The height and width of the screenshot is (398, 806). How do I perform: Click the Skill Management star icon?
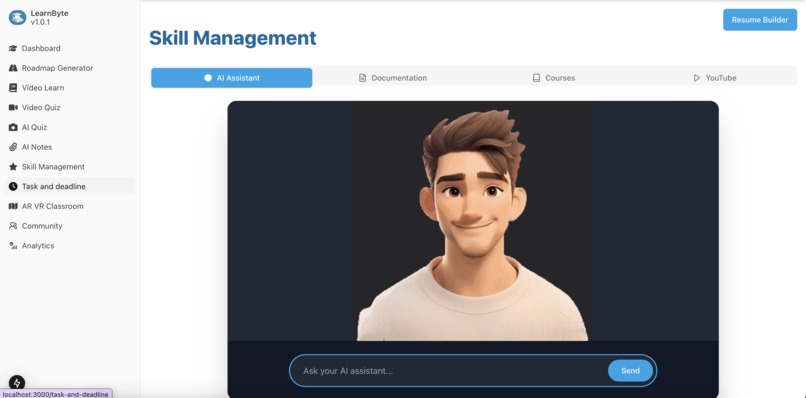click(x=13, y=167)
